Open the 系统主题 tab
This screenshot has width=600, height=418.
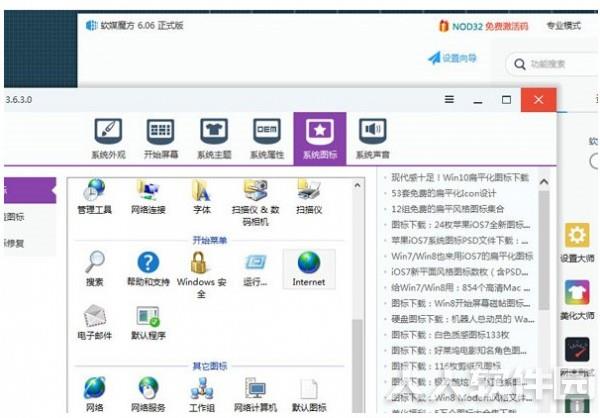(x=214, y=139)
